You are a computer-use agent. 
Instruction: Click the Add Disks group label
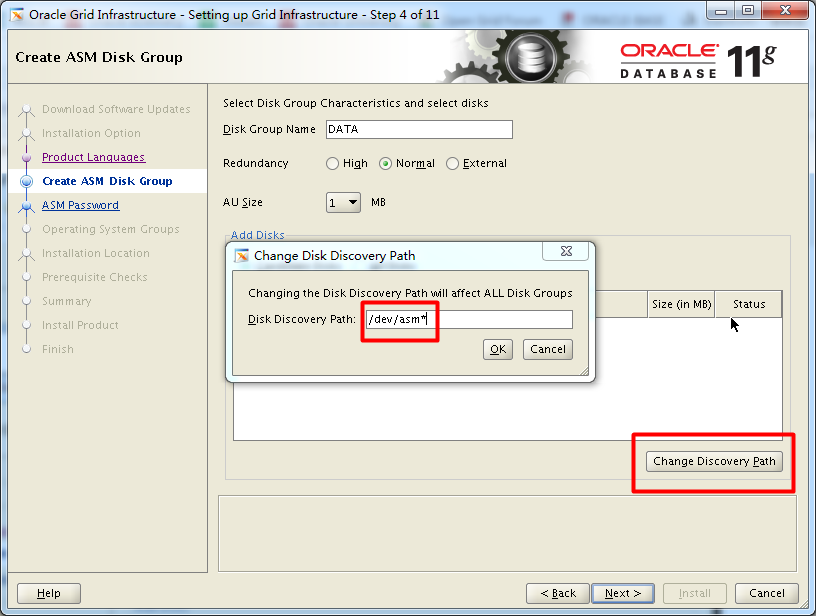[258, 235]
